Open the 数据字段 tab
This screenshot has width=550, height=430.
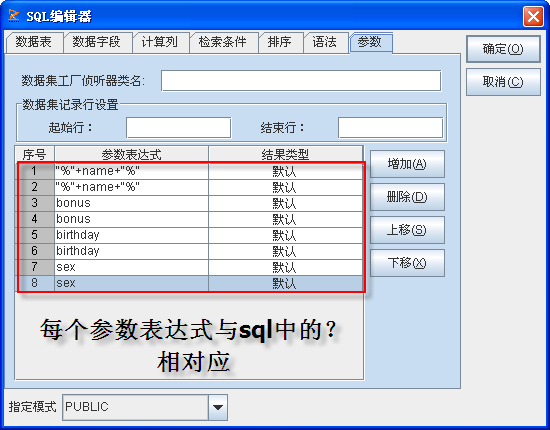click(x=97, y=42)
